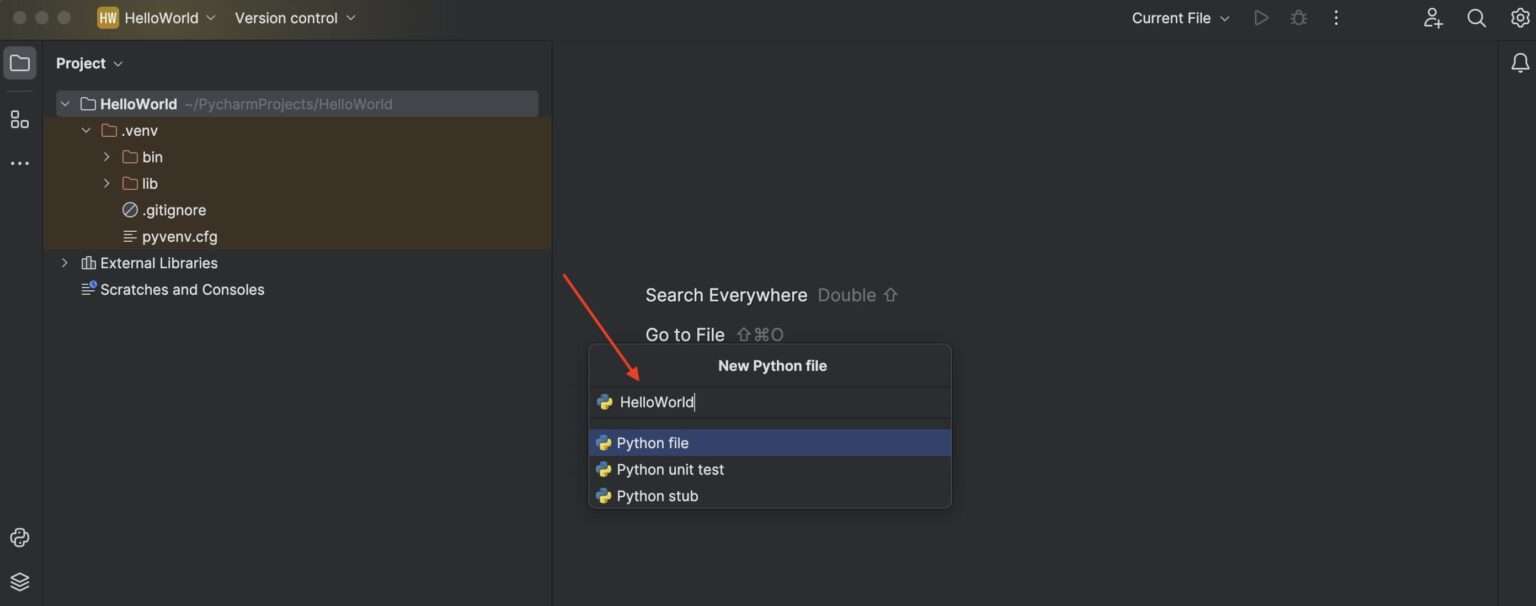Click the HelloWorld filename input field
The width and height of the screenshot is (1536, 606).
[x=770, y=402]
